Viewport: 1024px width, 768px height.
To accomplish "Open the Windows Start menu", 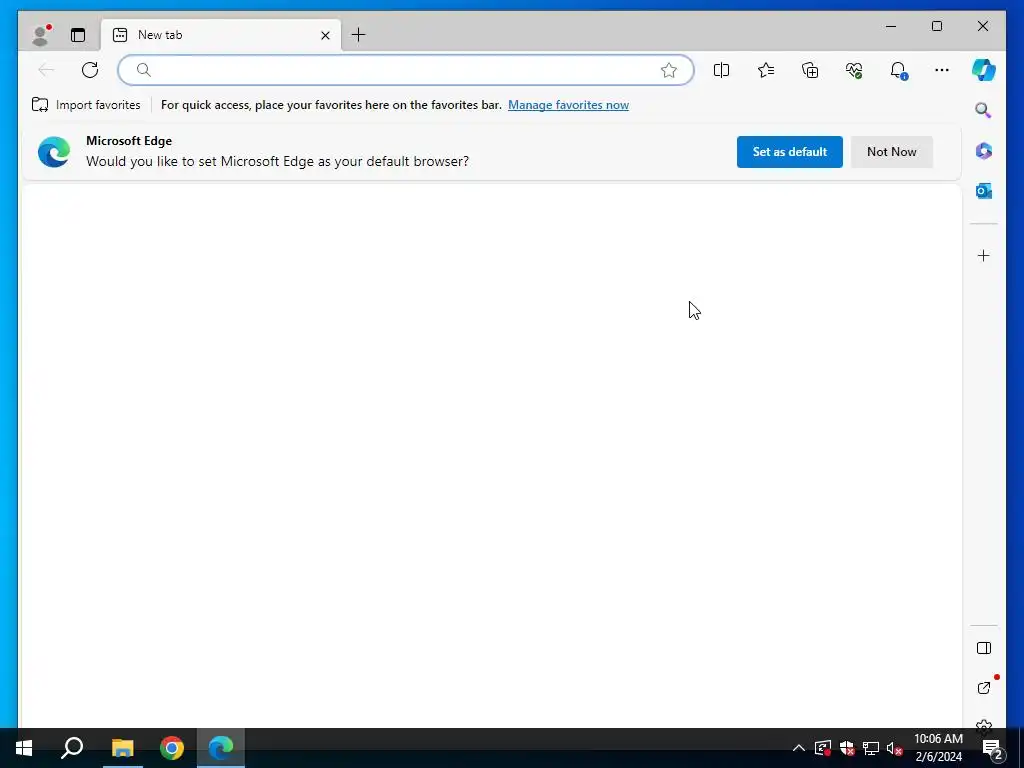I will pos(24,748).
